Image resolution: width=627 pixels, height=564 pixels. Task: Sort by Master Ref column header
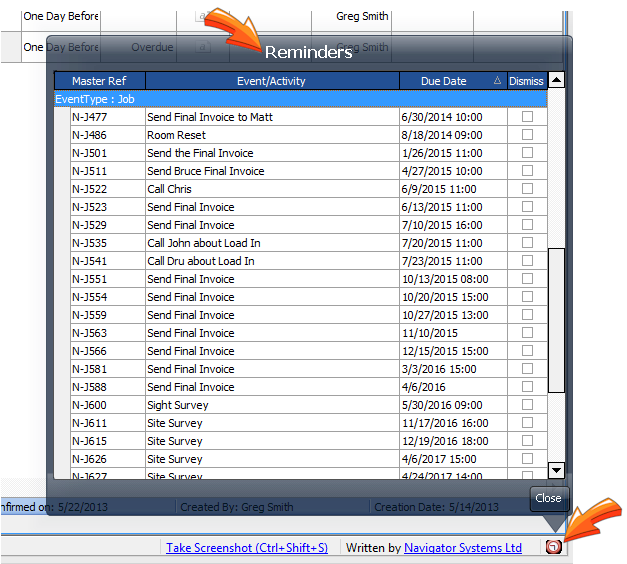[99, 81]
